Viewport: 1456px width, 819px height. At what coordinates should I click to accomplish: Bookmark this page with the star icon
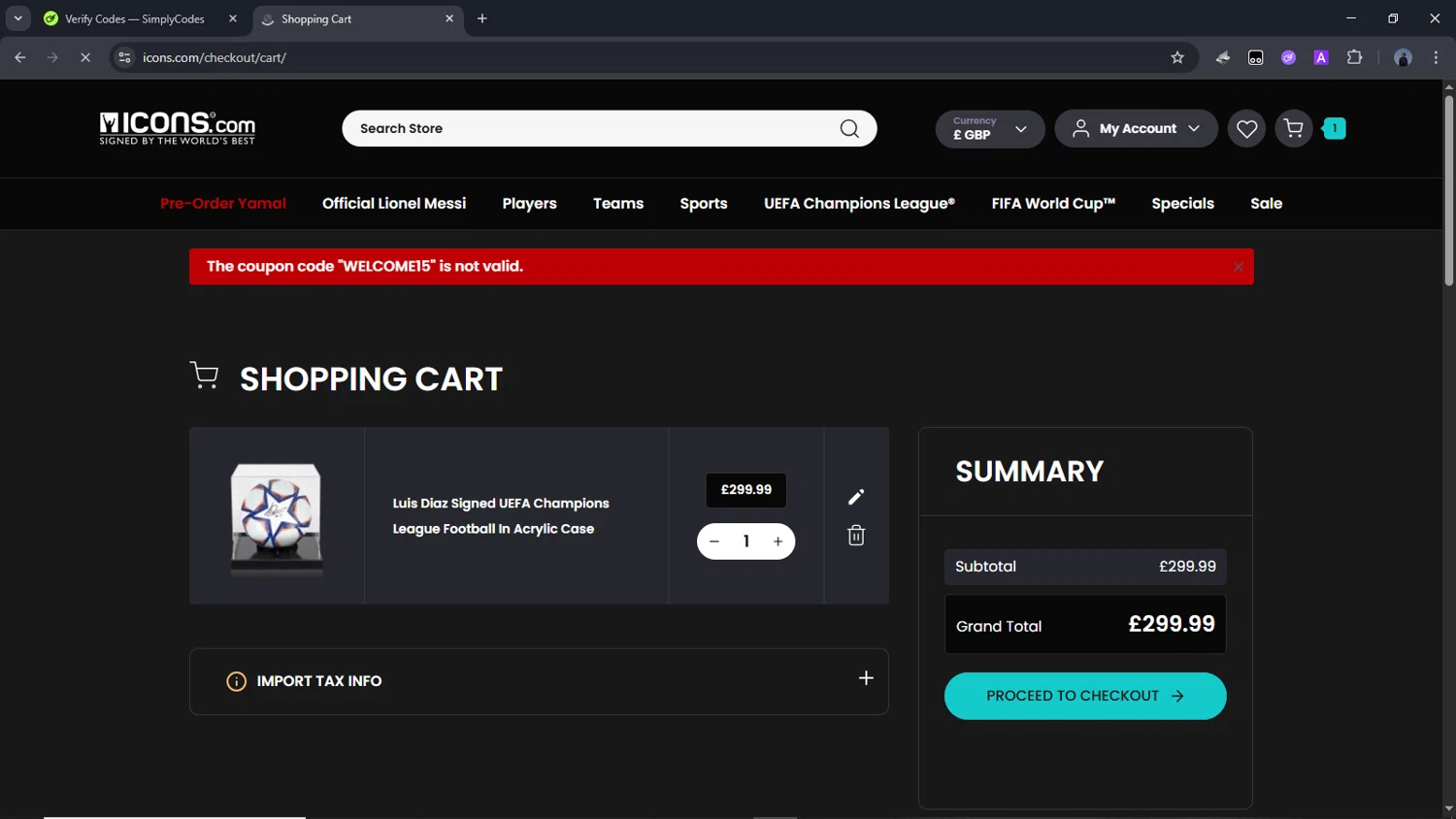click(1177, 57)
